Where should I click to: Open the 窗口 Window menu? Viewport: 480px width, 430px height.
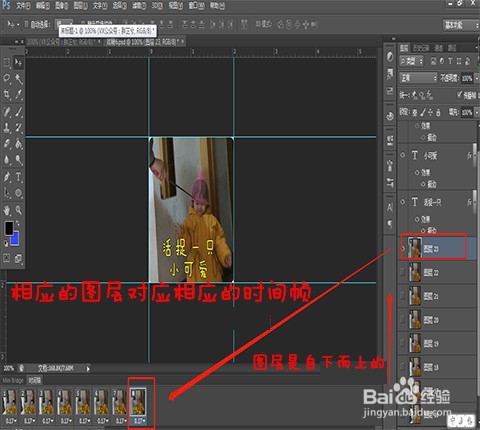pyautogui.click(x=197, y=6)
